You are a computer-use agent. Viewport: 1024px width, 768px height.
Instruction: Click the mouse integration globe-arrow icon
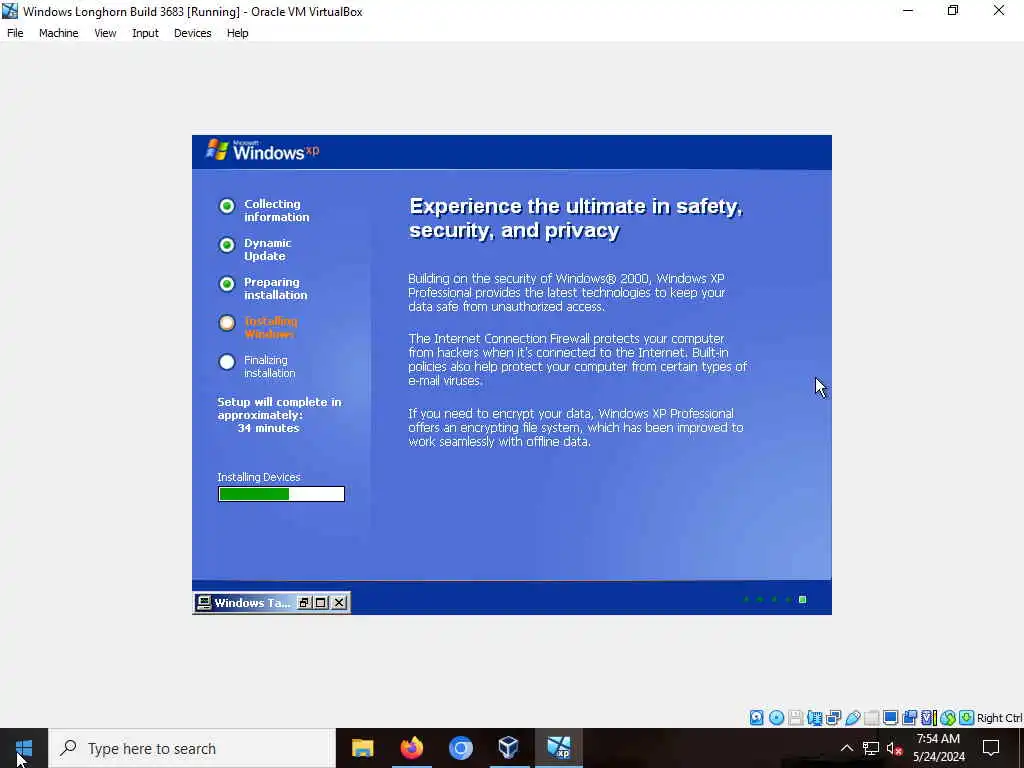pos(948,718)
